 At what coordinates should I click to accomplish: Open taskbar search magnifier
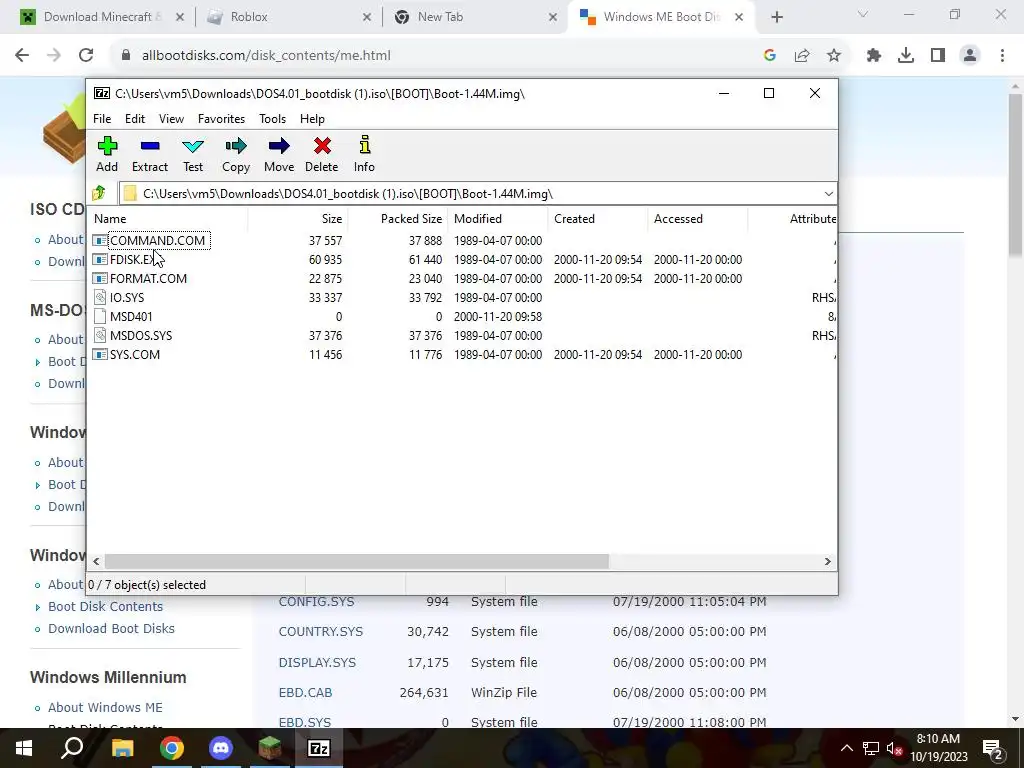(x=72, y=748)
